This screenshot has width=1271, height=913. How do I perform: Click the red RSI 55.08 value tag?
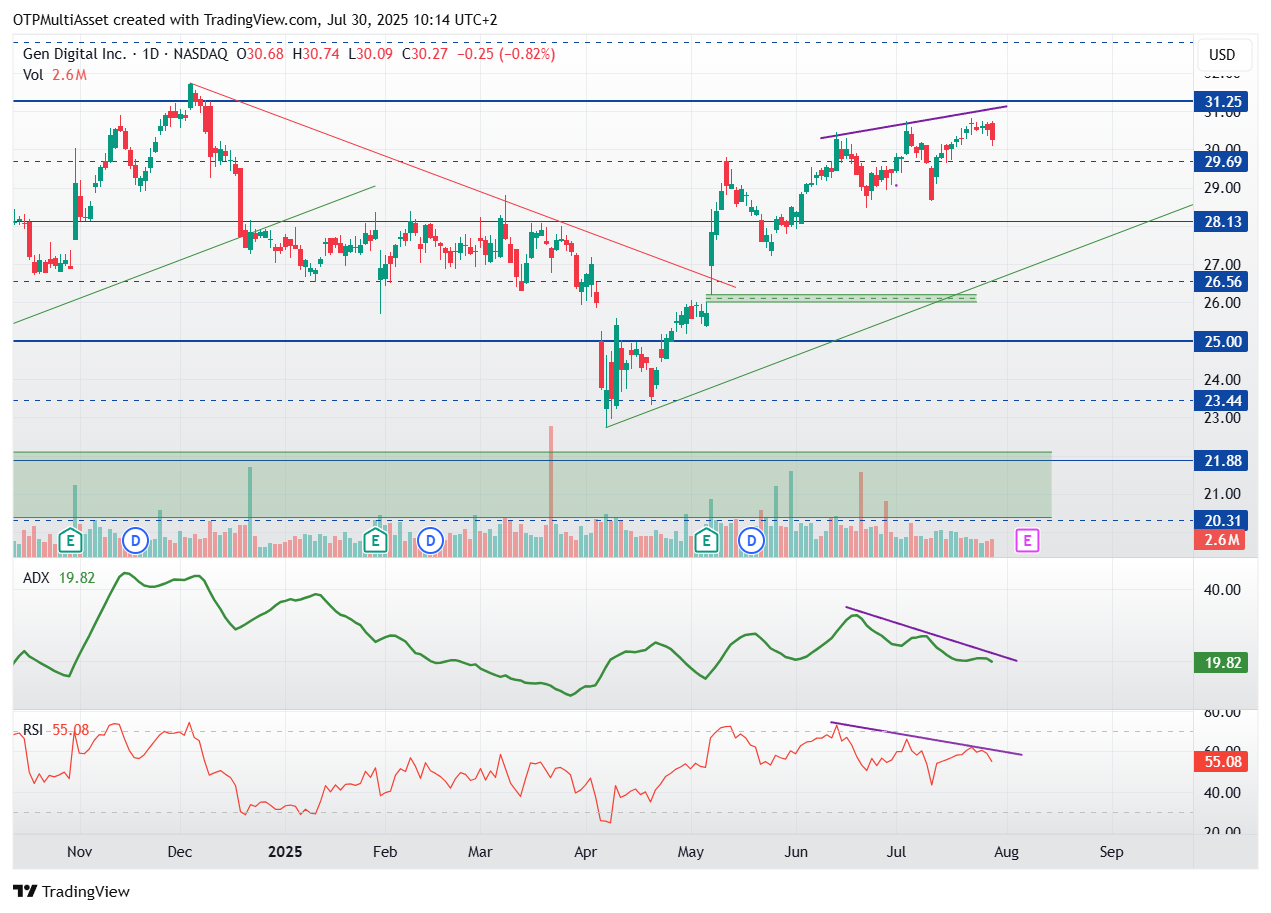tap(1220, 761)
